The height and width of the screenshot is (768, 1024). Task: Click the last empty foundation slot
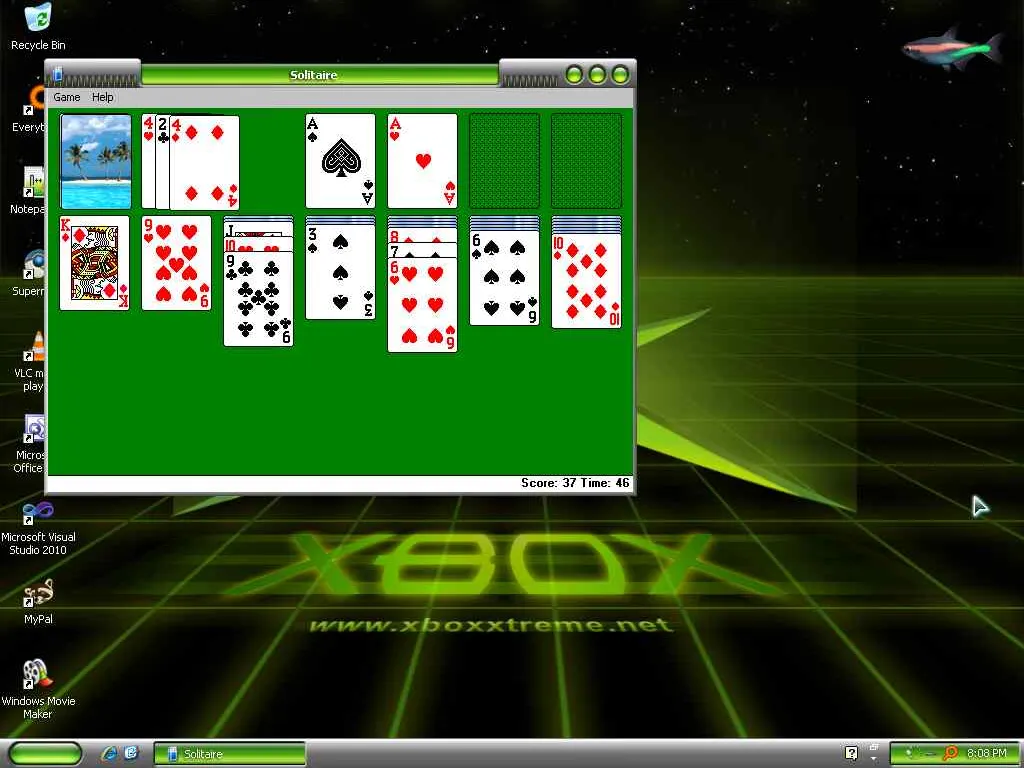586,161
